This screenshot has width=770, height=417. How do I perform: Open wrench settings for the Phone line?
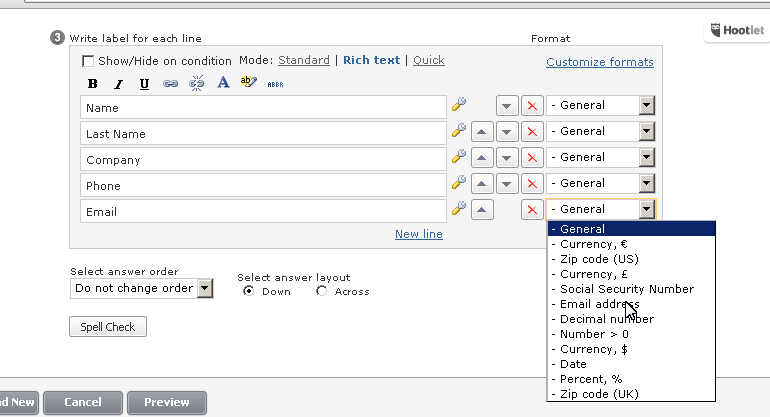tap(459, 182)
